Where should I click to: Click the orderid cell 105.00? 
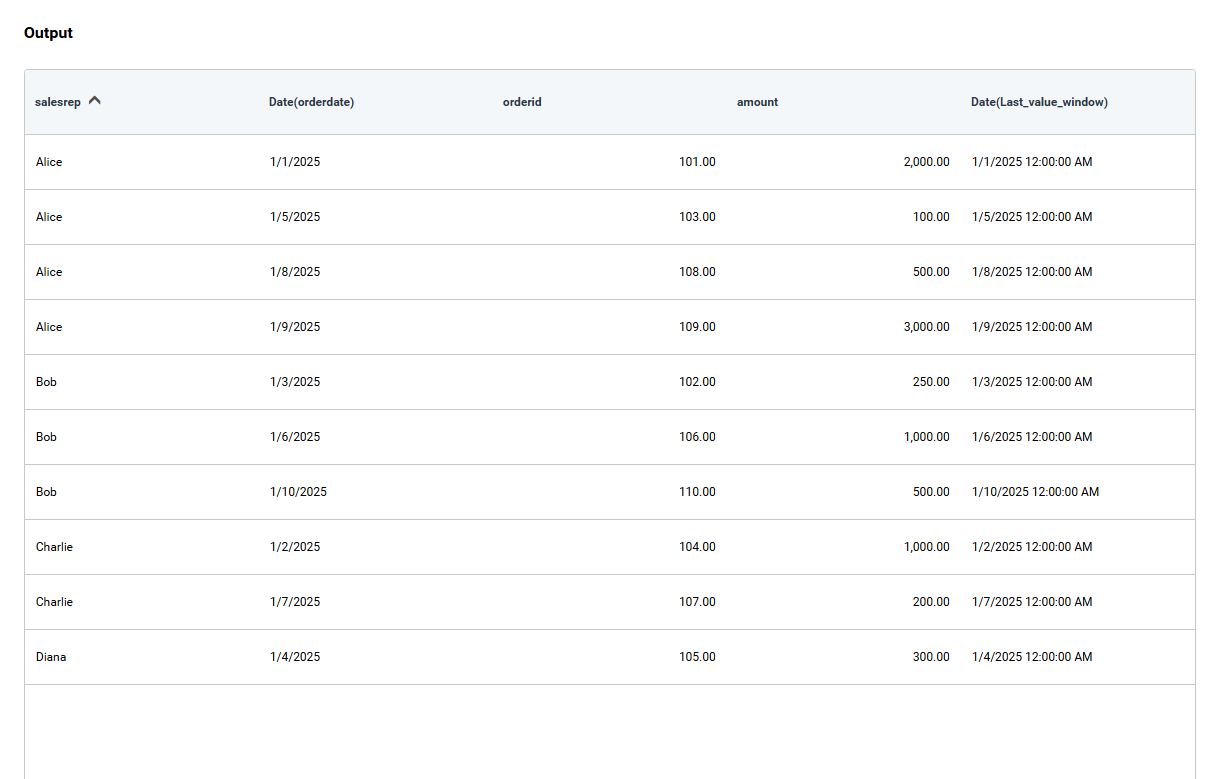click(699, 657)
